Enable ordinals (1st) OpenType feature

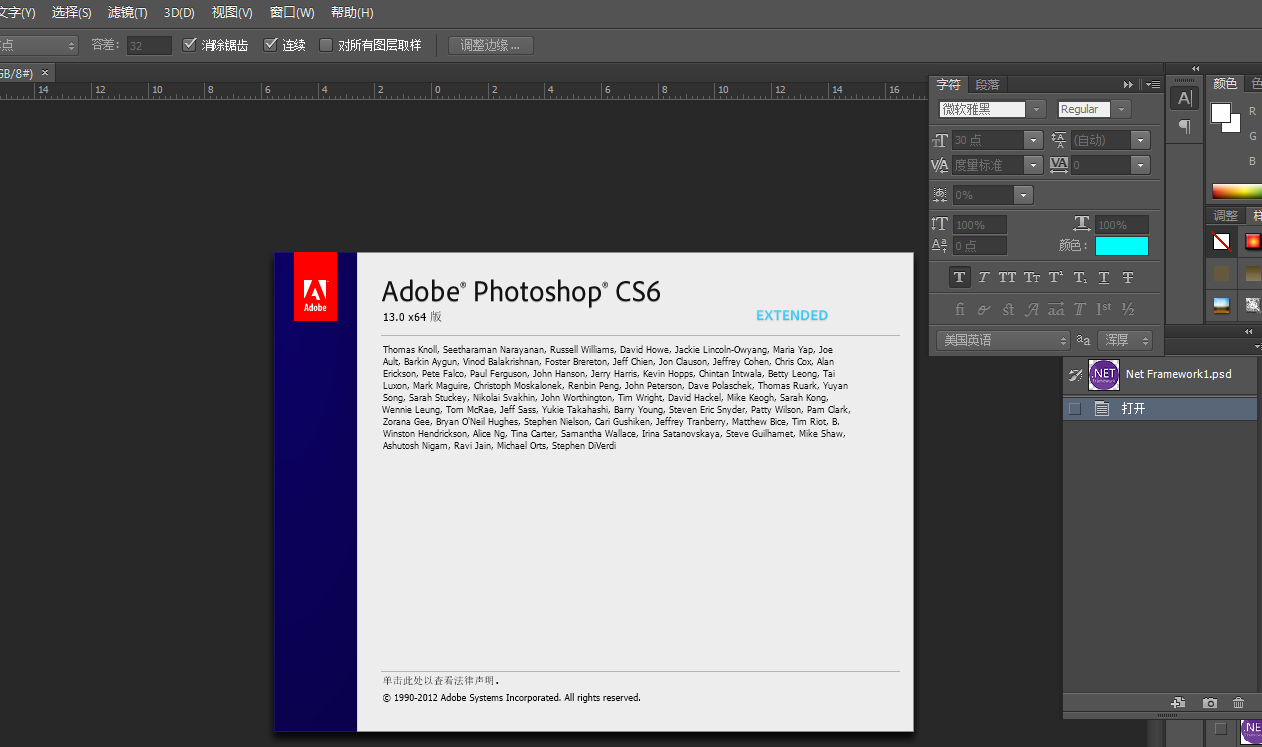pos(1104,309)
